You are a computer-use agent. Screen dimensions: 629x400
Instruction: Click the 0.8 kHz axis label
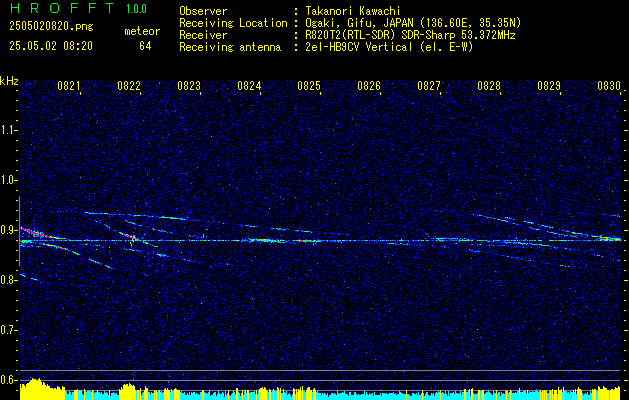pyautogui.click(x=8, y=280)
